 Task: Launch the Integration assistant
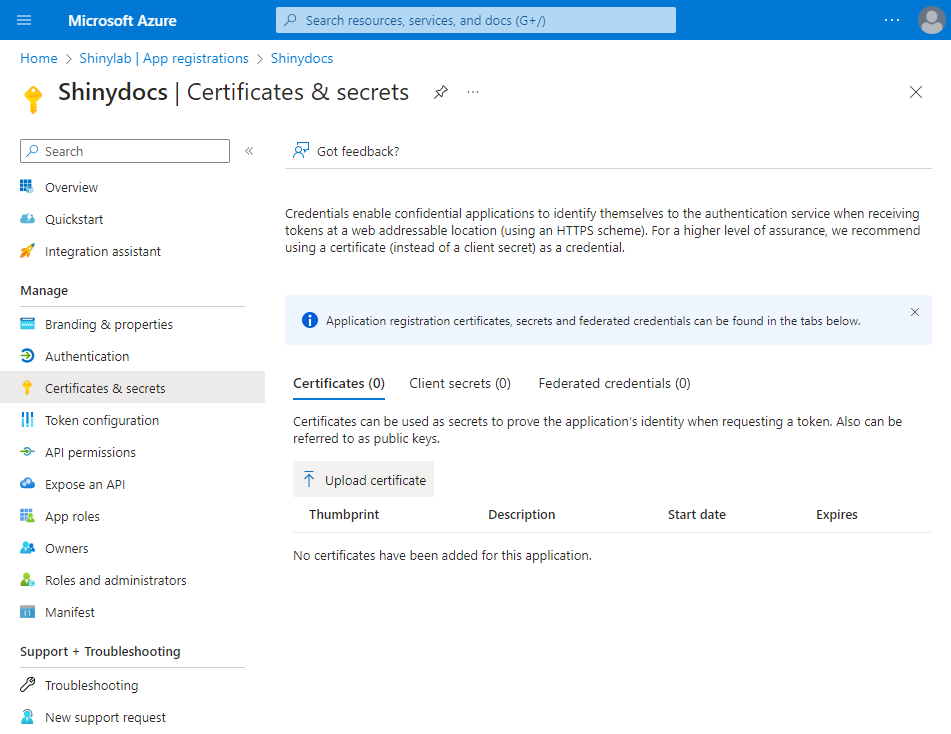pyautogui.click(x=102, y=251)
